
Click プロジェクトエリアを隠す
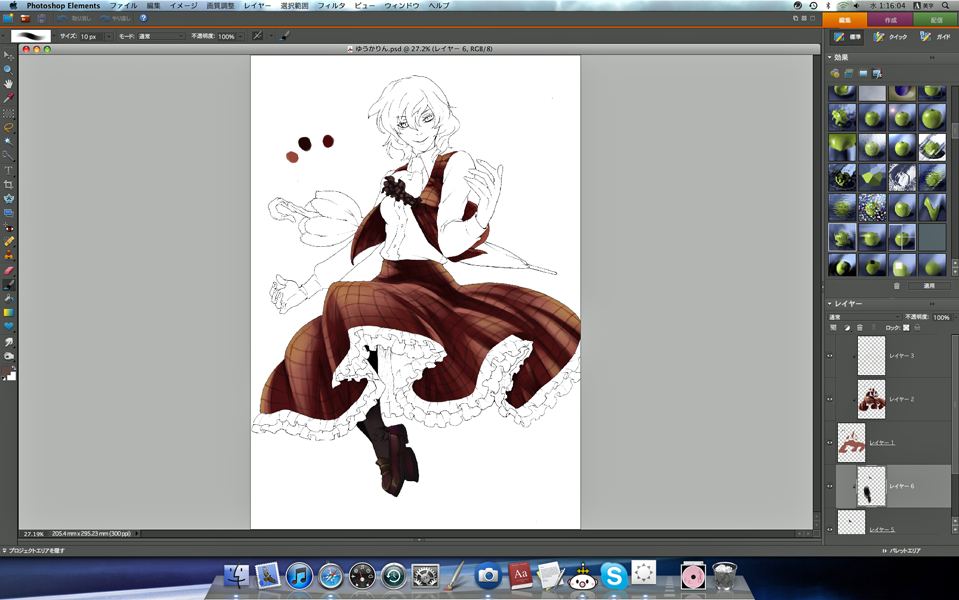point(34,550)
